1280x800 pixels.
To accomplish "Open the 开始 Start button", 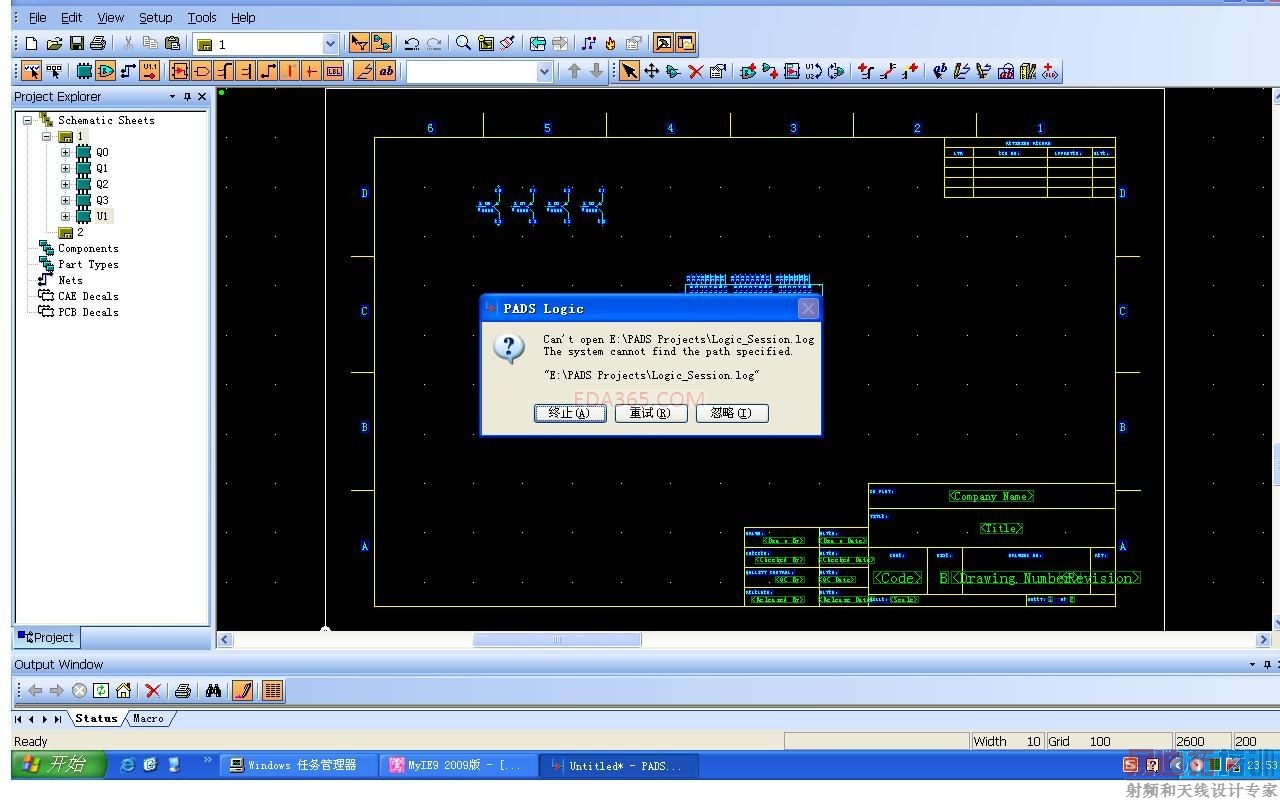I will (59, 765).
